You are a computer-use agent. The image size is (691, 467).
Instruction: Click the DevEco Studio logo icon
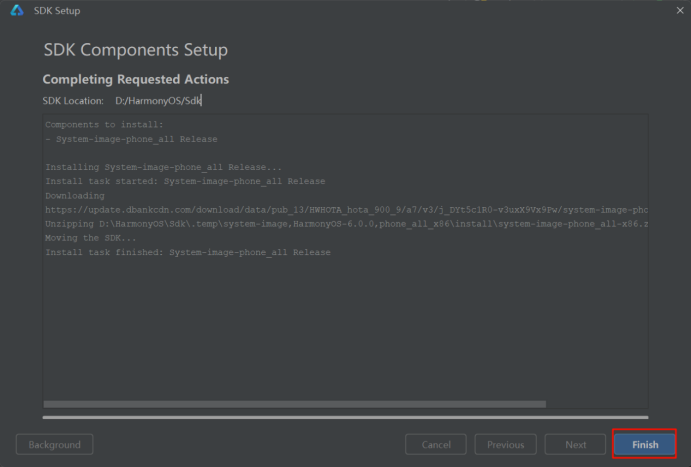pos(17,10)
